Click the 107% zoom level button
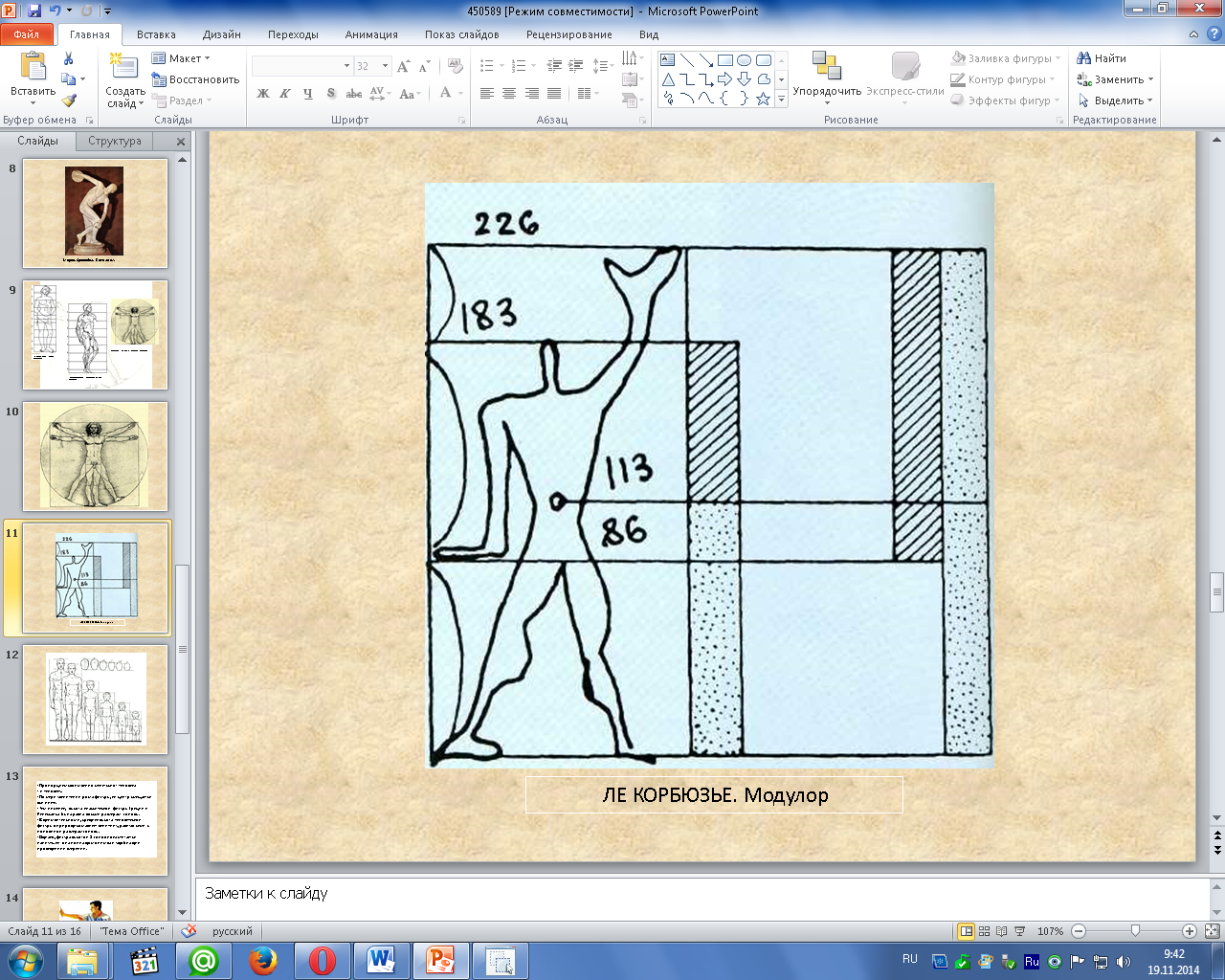Screen dimensions: 1225x980 coord(1050,931)
